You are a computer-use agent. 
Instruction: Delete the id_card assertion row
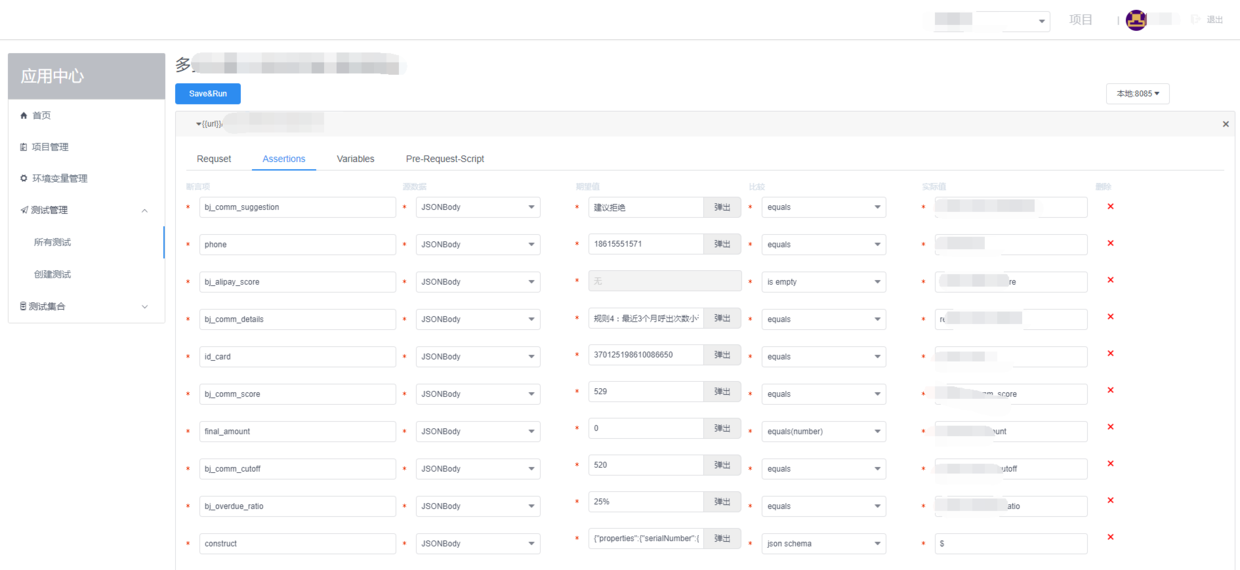point(1110,355)
